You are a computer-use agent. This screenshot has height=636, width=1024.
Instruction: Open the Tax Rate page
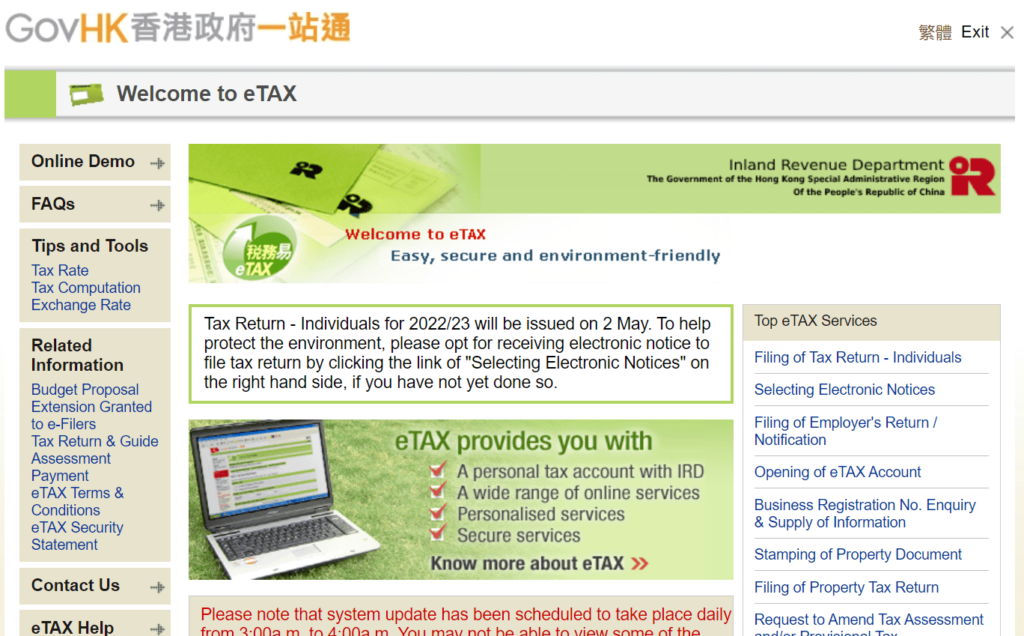click(60, 270)
